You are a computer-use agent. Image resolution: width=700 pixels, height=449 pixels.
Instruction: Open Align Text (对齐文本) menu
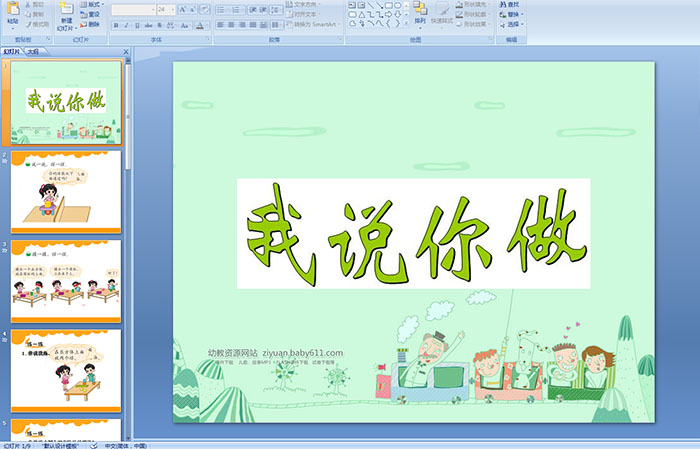[303, 14]
